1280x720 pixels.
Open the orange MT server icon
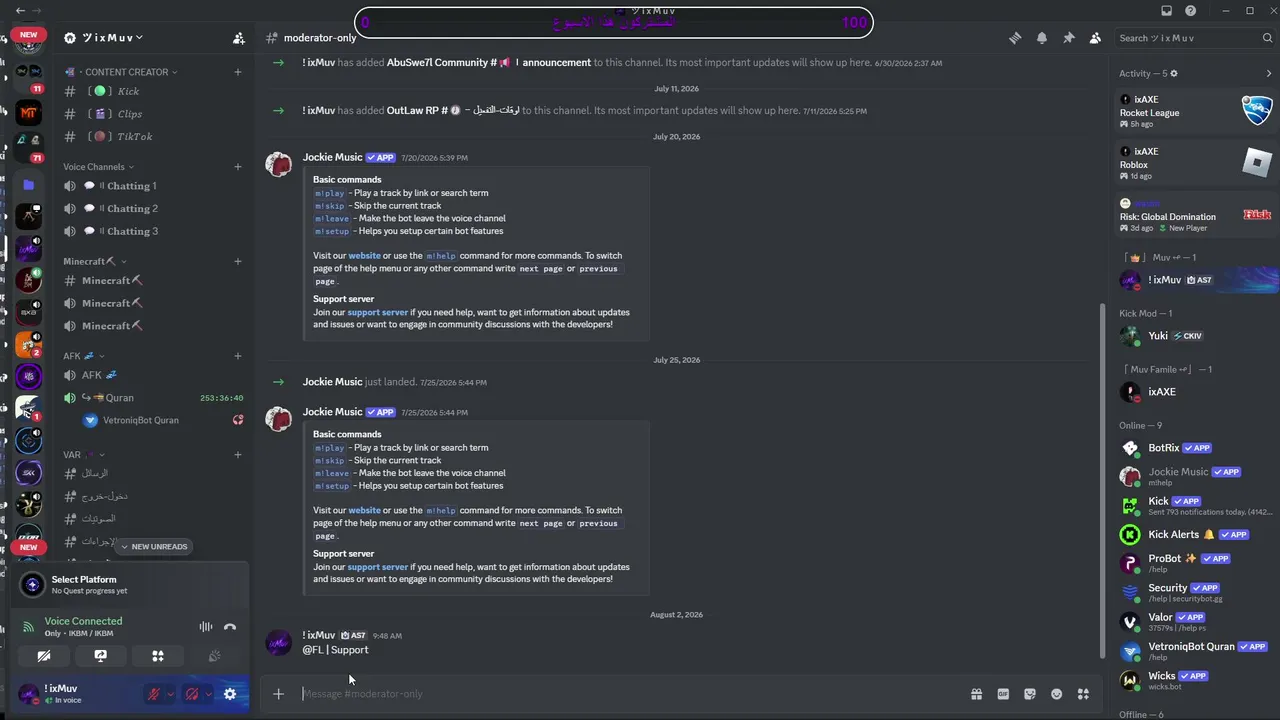point(28,113)
